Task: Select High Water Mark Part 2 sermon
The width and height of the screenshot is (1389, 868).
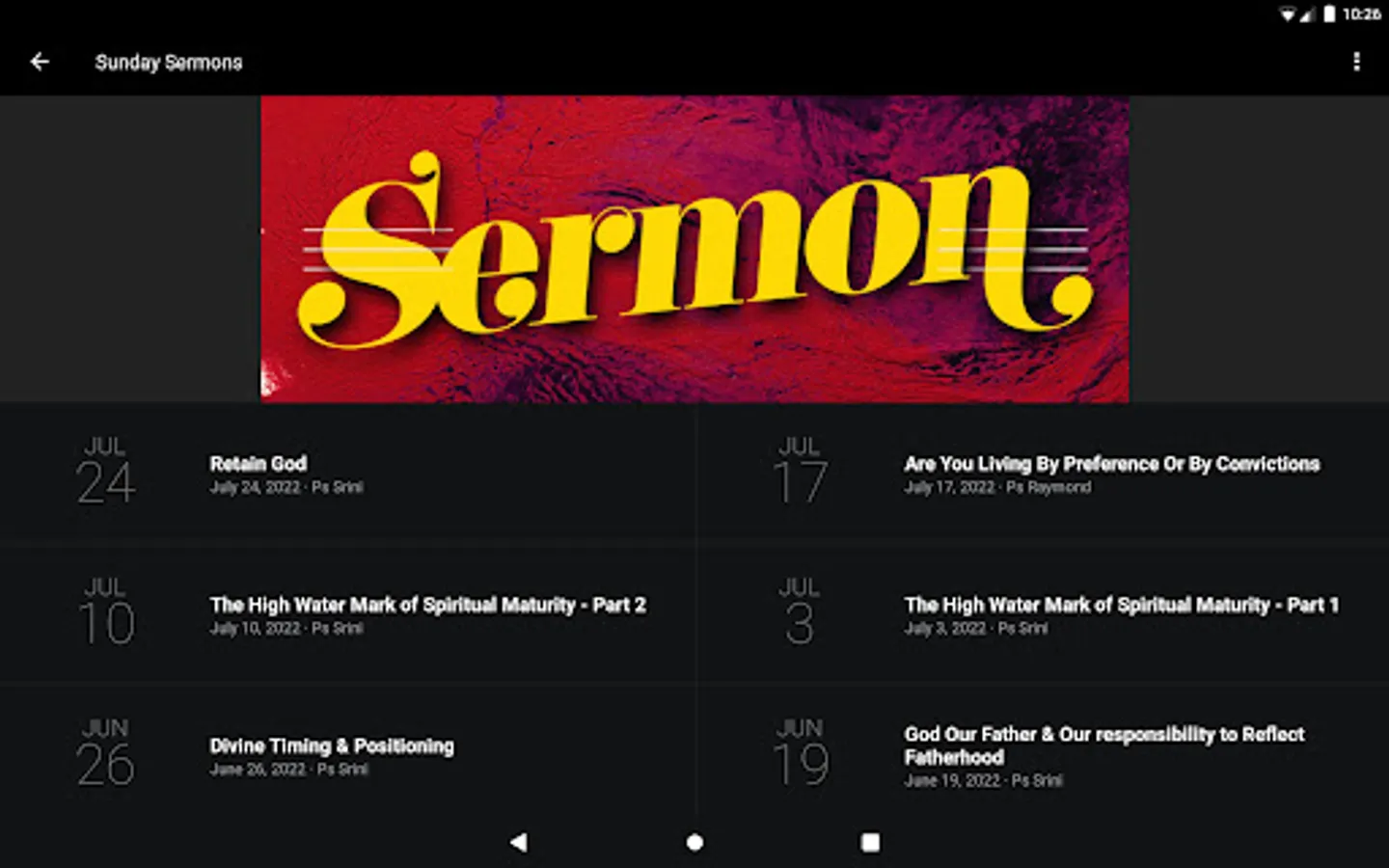Action: coord(347,615)
